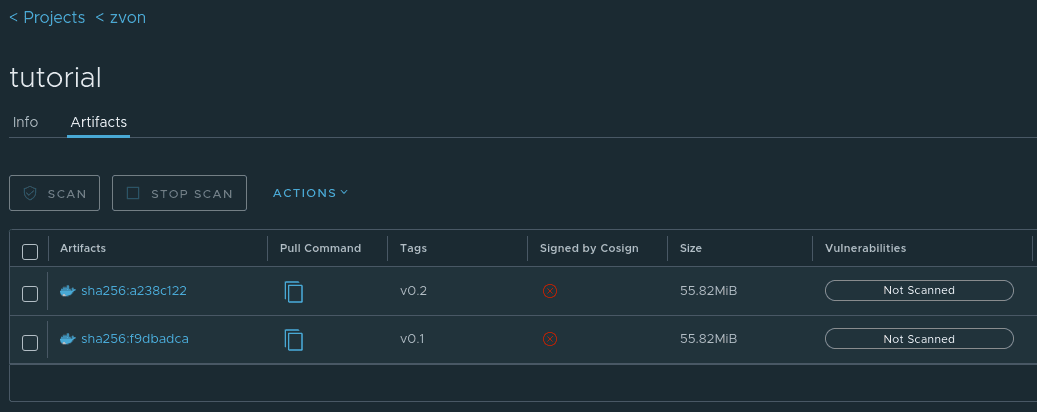Select all artifacts with the header checkbox
This screenshot has height=412, width=1037.
30,251
